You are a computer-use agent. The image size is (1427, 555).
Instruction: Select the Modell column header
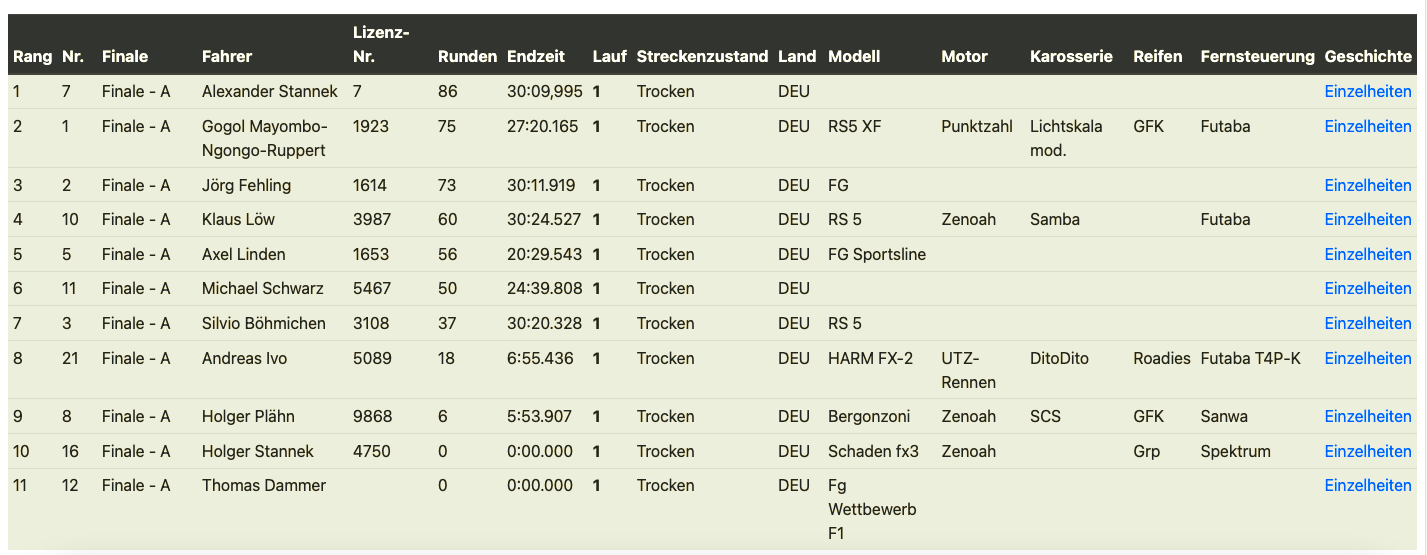[854, 57]
